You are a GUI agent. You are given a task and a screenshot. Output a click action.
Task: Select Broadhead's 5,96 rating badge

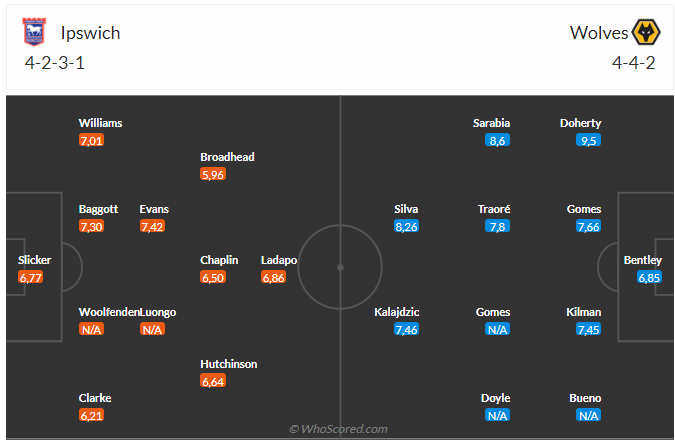pos(213,174)
